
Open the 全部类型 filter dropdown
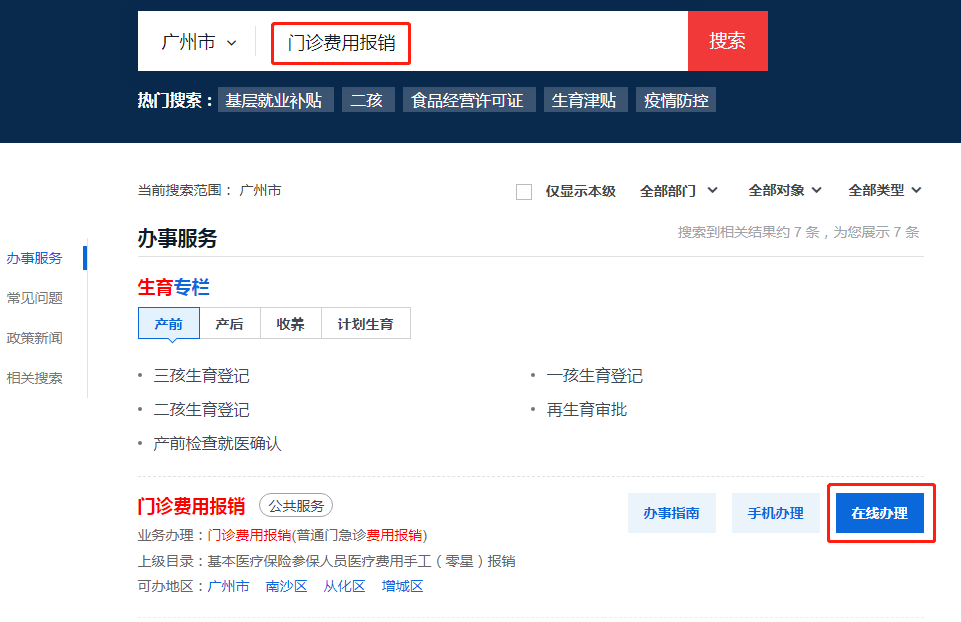pos(884,190)
